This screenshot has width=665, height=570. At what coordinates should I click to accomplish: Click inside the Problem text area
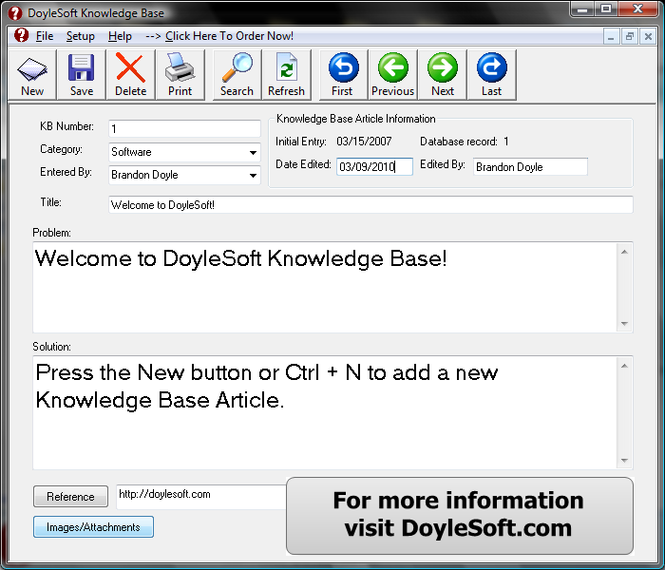coord(325,287)
